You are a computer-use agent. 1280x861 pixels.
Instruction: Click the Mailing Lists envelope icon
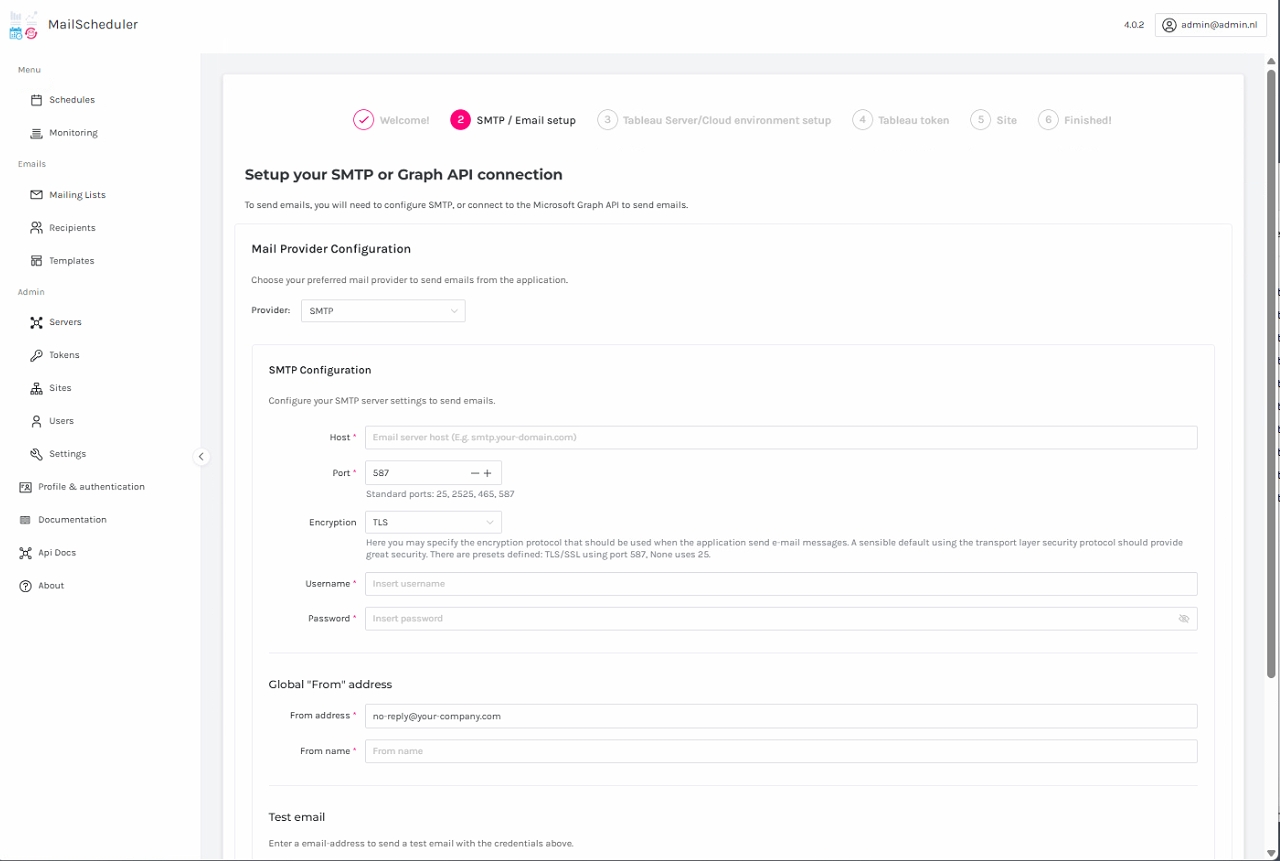[x=37, y=195]
